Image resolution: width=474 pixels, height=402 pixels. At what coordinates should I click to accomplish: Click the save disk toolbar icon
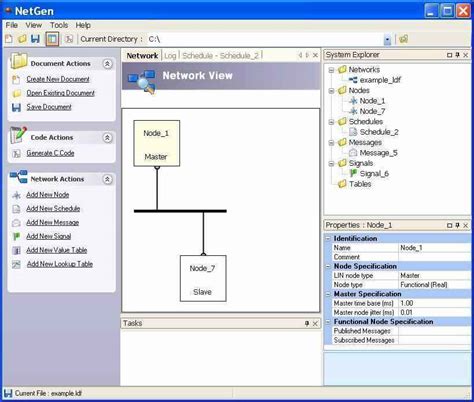click(x=35, y=39)
